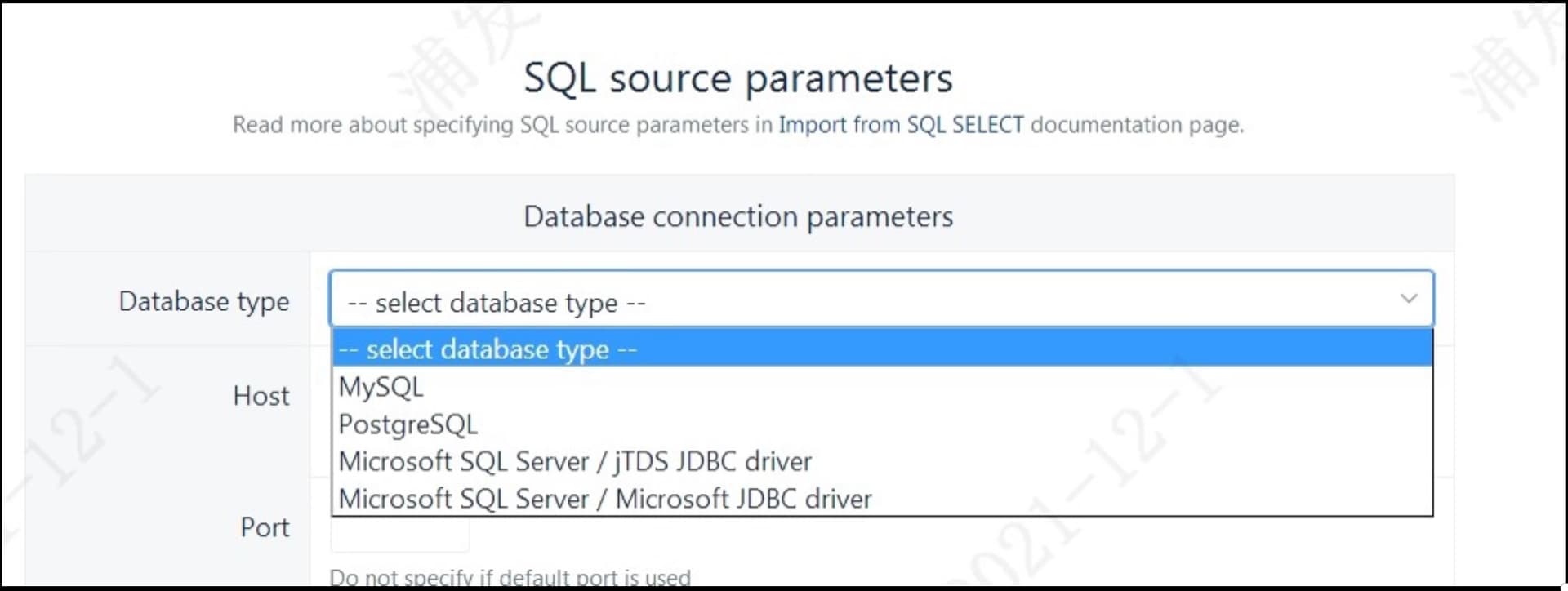
Task: Collapse the Database type select box
Action: click(881, 299)
